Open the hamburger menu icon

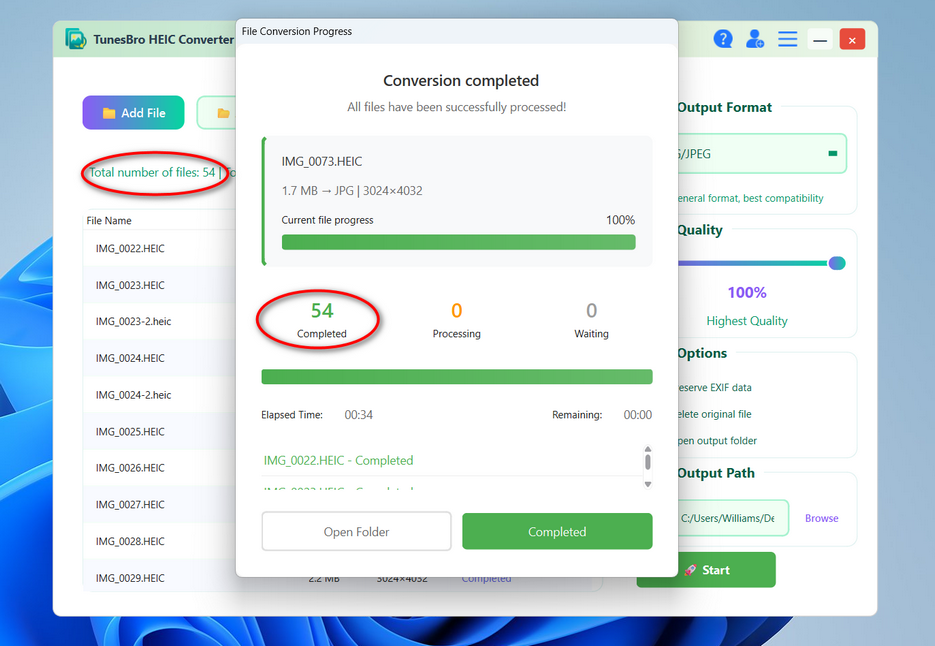pos(788,39)
